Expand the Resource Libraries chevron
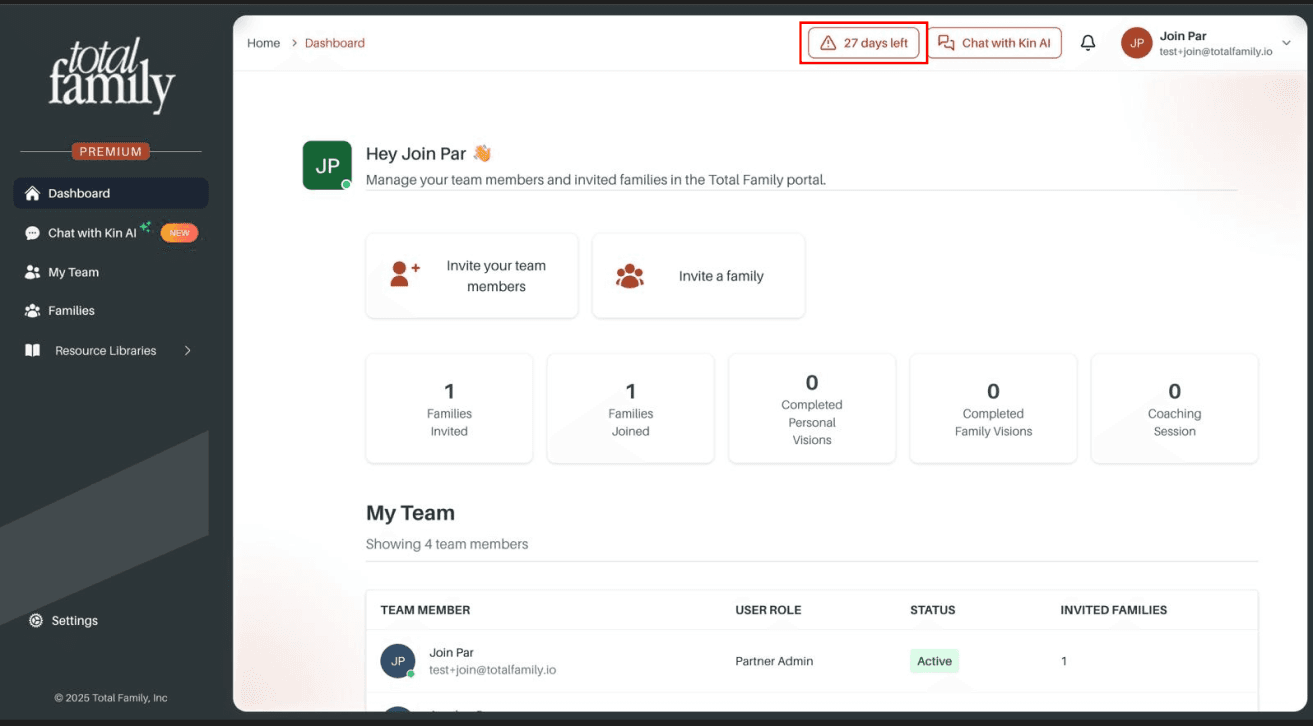 [187, 351]
